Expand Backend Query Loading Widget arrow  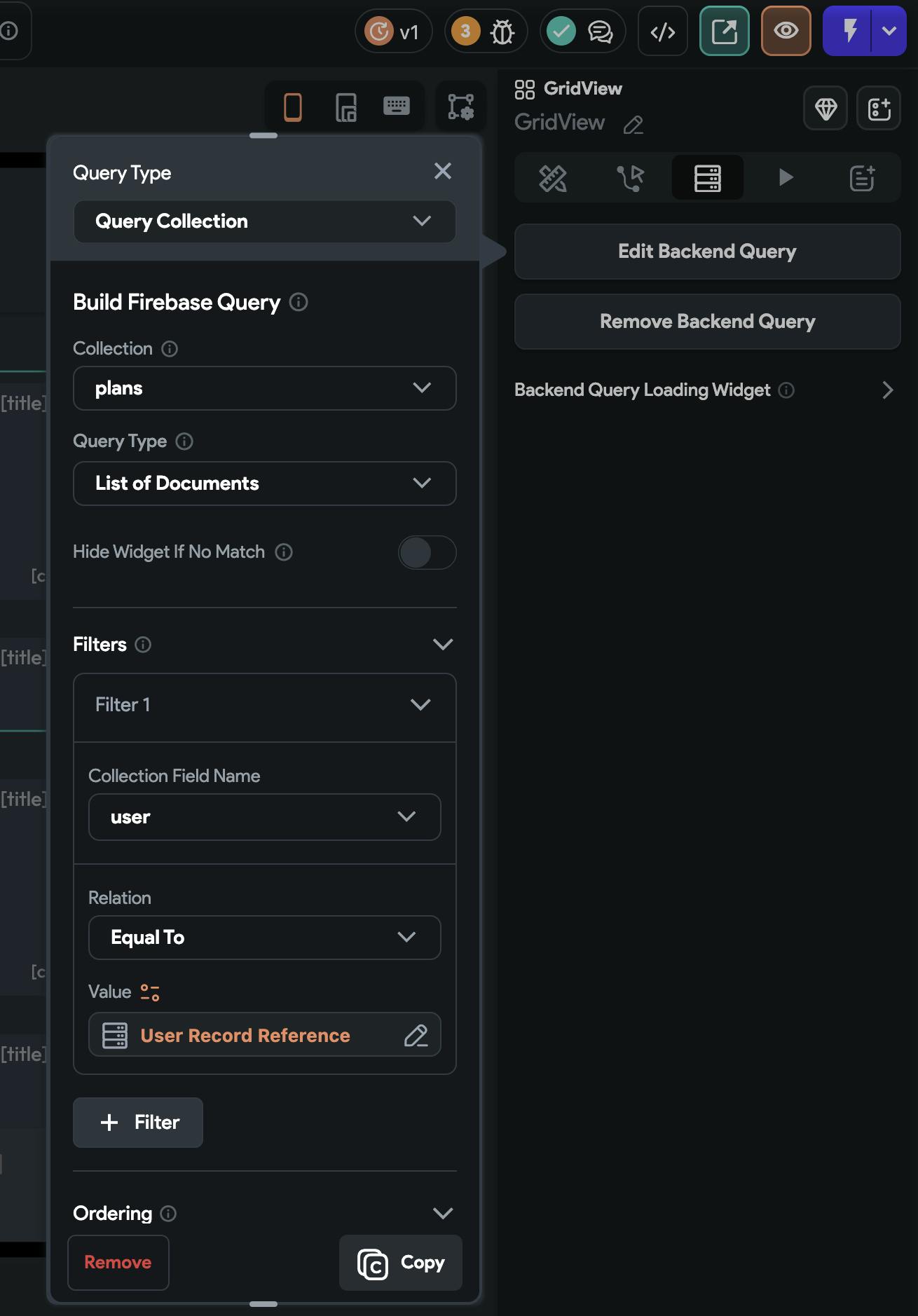tap(888, 390)
